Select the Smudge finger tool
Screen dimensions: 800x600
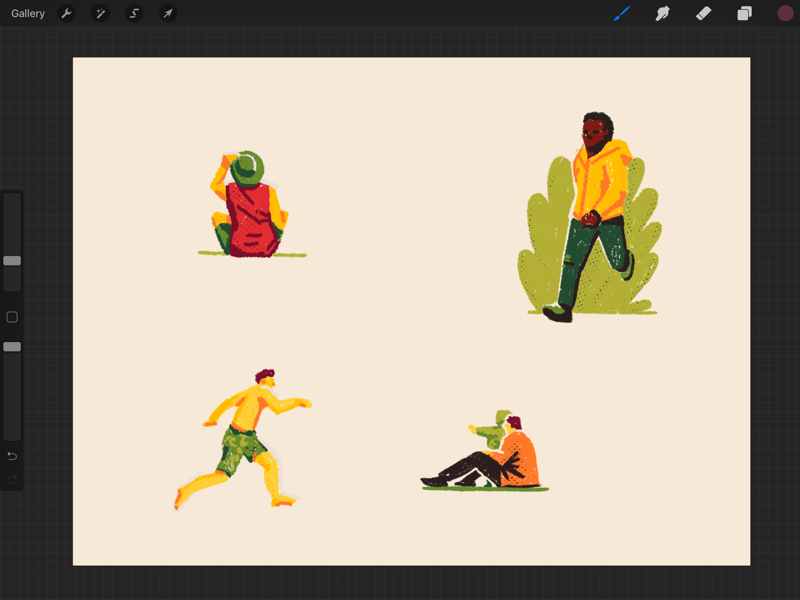coord(662,14)
